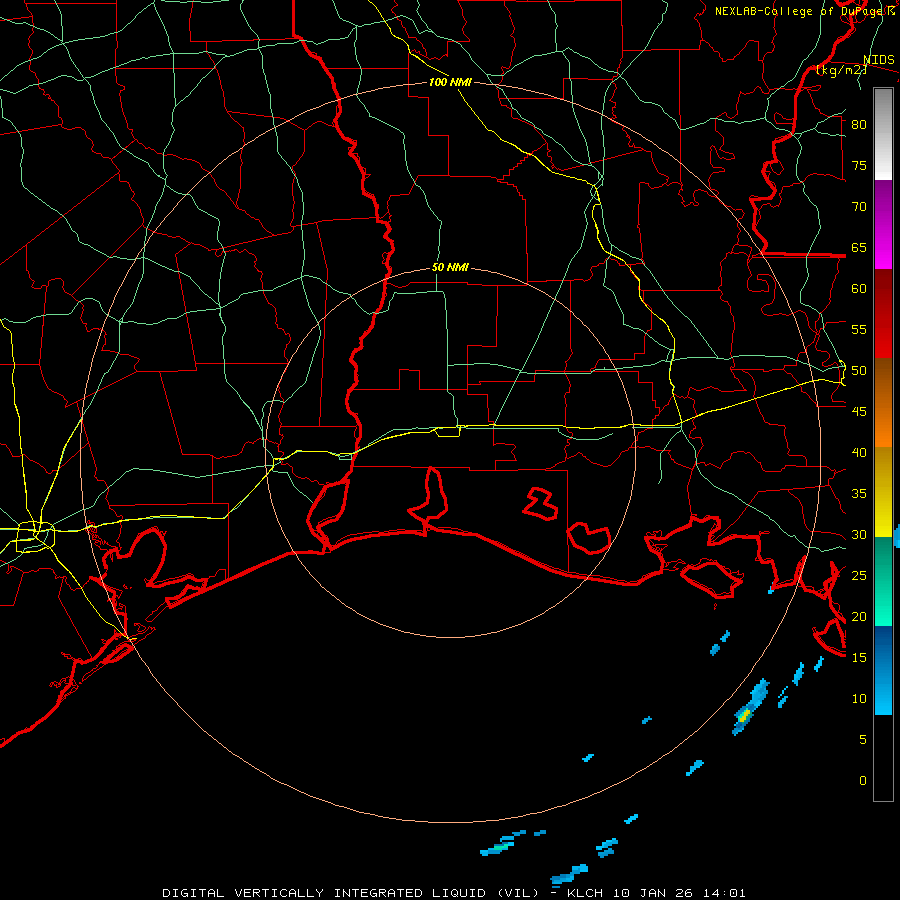Click the 55 value on the color scale

pos(859,329)
